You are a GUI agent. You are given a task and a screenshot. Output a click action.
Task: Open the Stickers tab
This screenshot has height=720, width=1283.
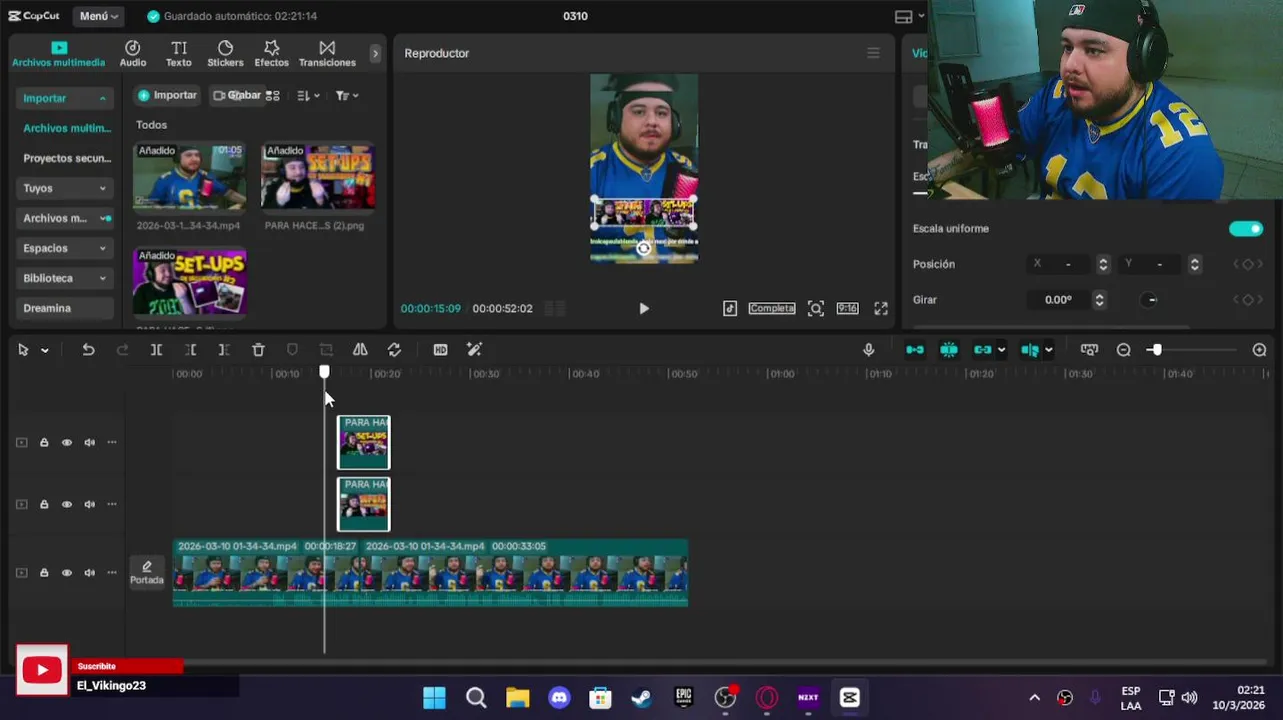[x=225, y=55]
